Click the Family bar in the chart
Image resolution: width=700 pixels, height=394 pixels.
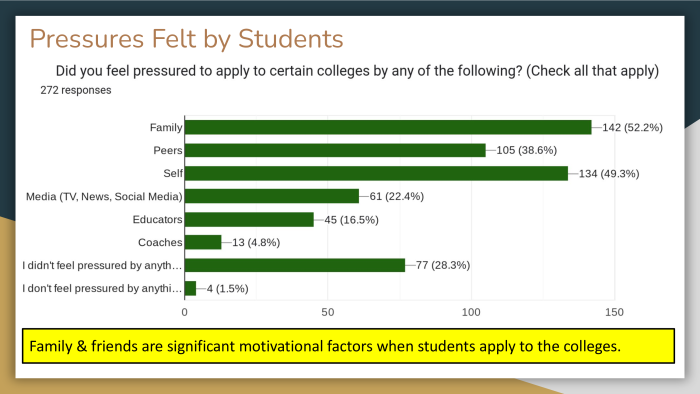click(x=388, y=127)
